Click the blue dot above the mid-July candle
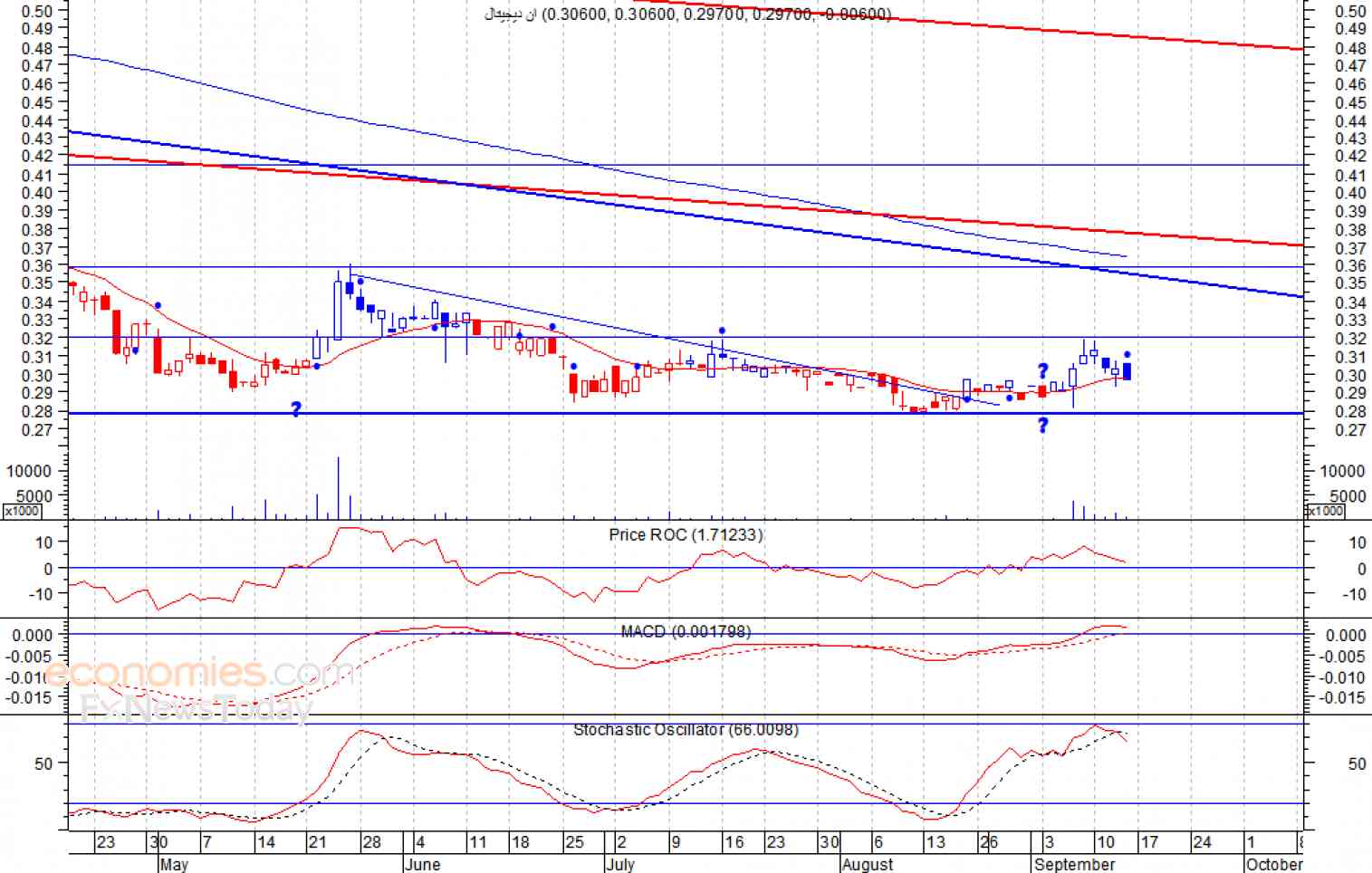The height and width of the screenshot is (873, 1372). [x=722, y=331]
